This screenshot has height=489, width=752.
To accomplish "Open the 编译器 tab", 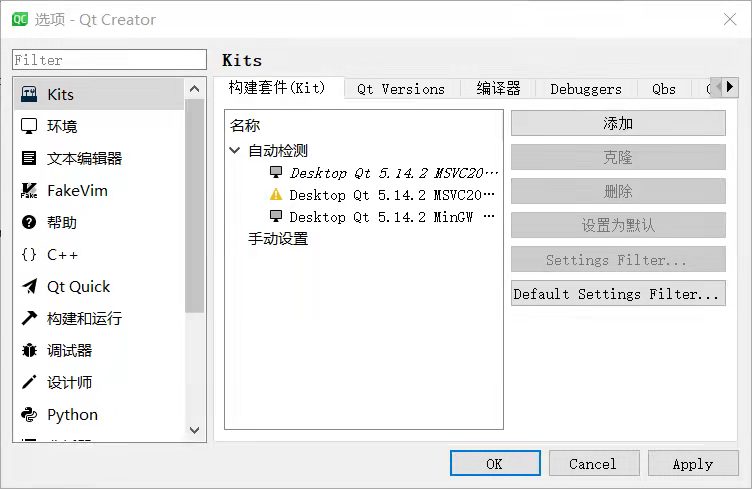I will (x=498, y=89).
